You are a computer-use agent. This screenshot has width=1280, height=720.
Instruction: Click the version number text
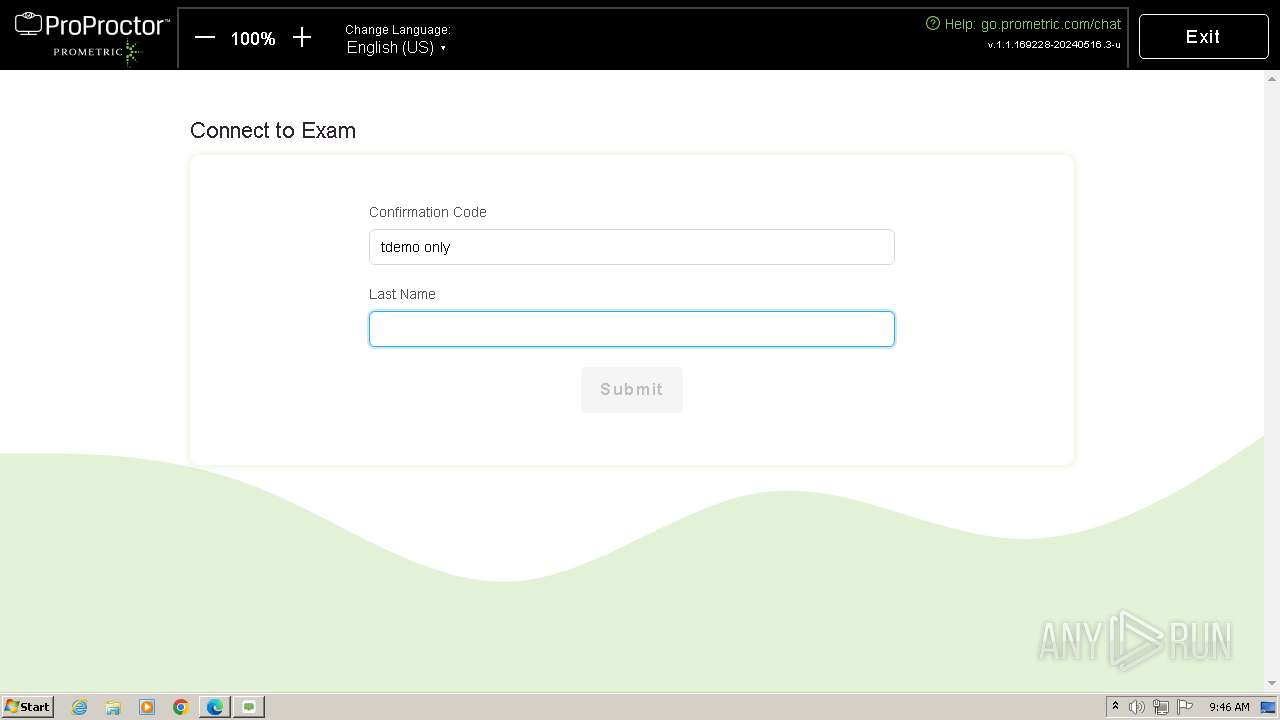(1054, 45)
